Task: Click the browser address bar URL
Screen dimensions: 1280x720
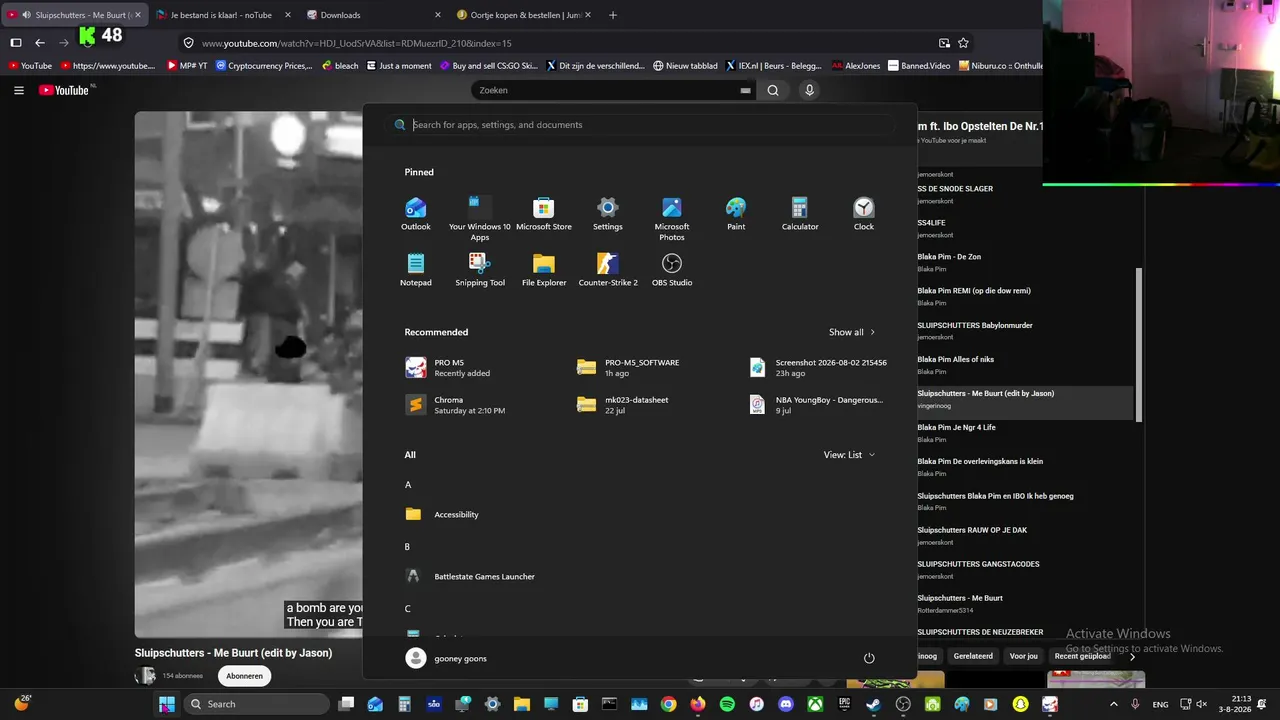Action: click(x=357, y=43)
